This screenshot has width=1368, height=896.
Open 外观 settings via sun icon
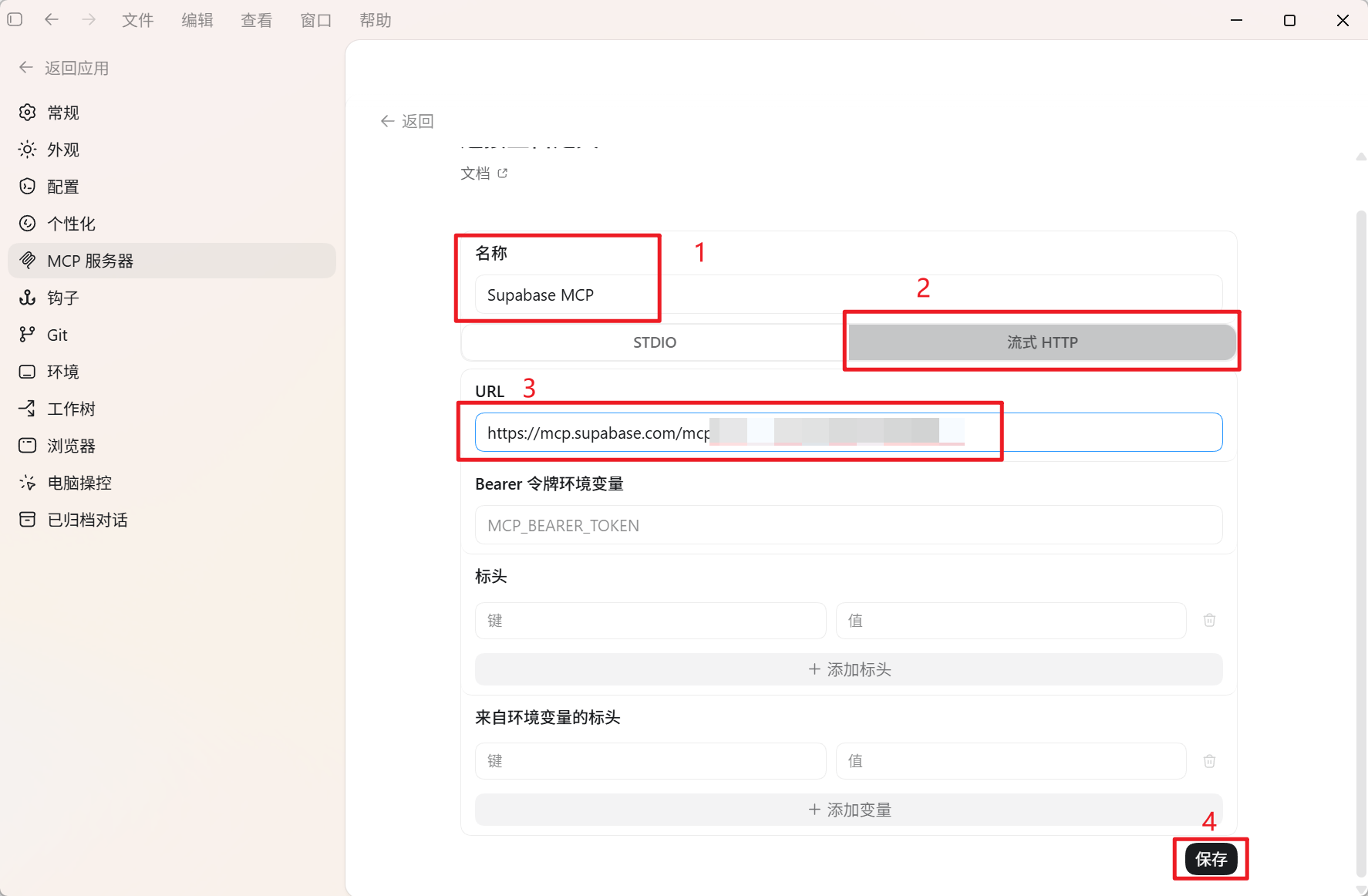(x=27, y=150)
